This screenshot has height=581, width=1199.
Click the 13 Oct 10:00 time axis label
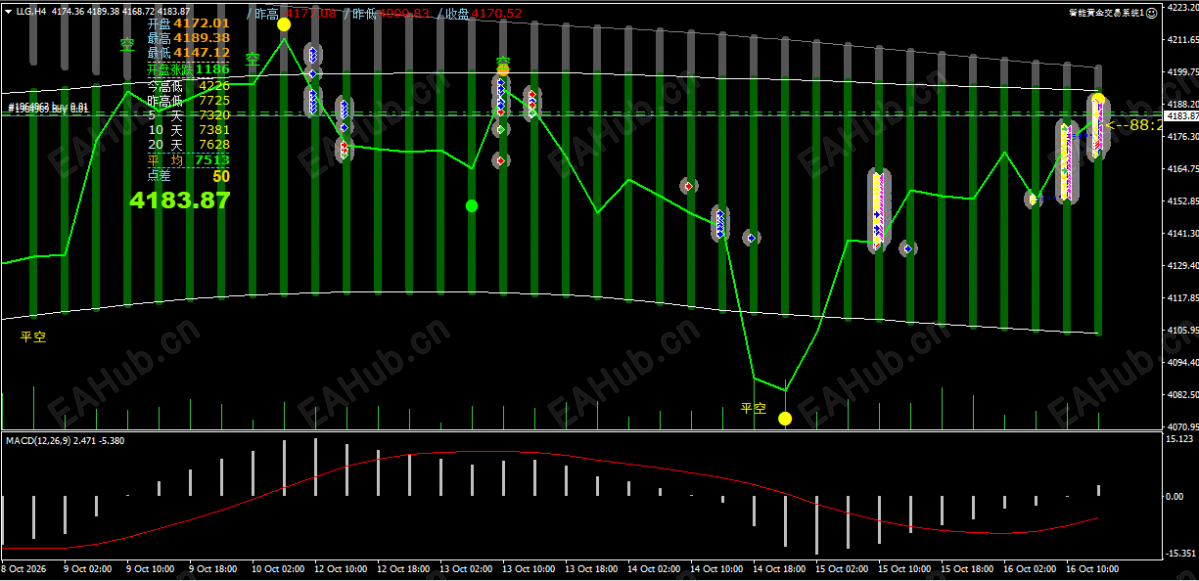(534, 570)
